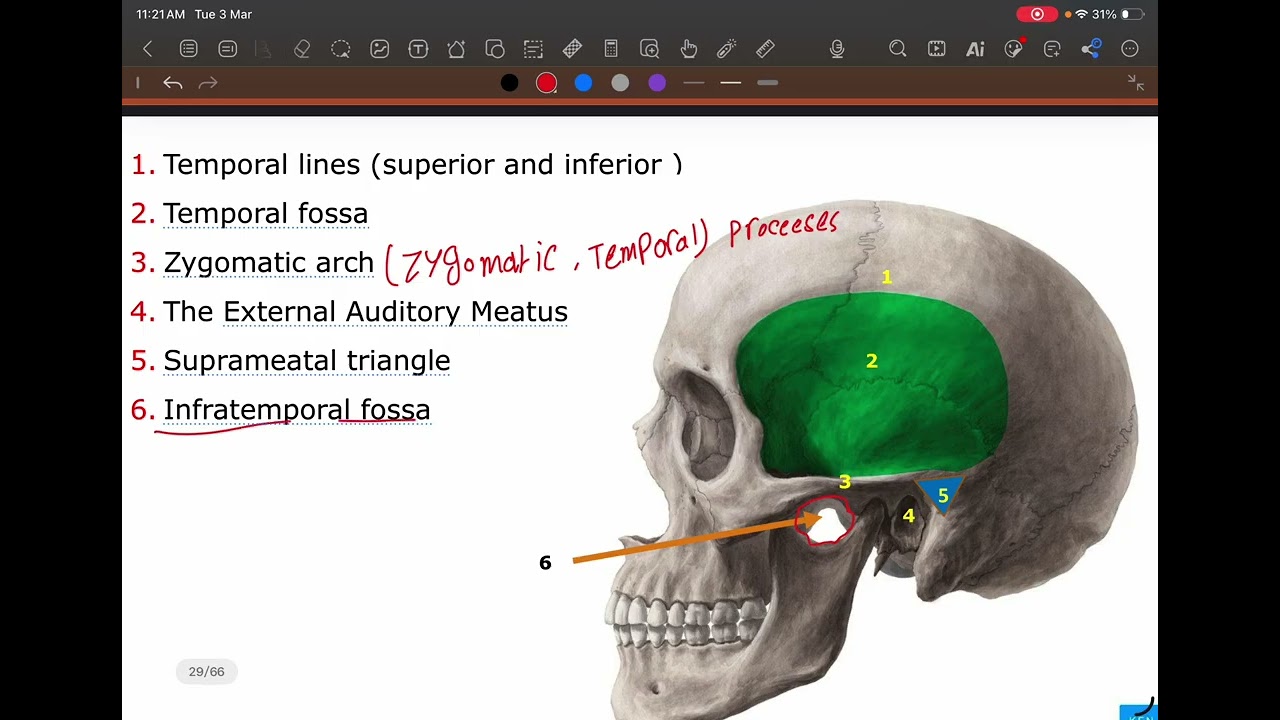Open the calculator tool
The height and width of the screenshot is (720, 1280).
pos(611,49)
